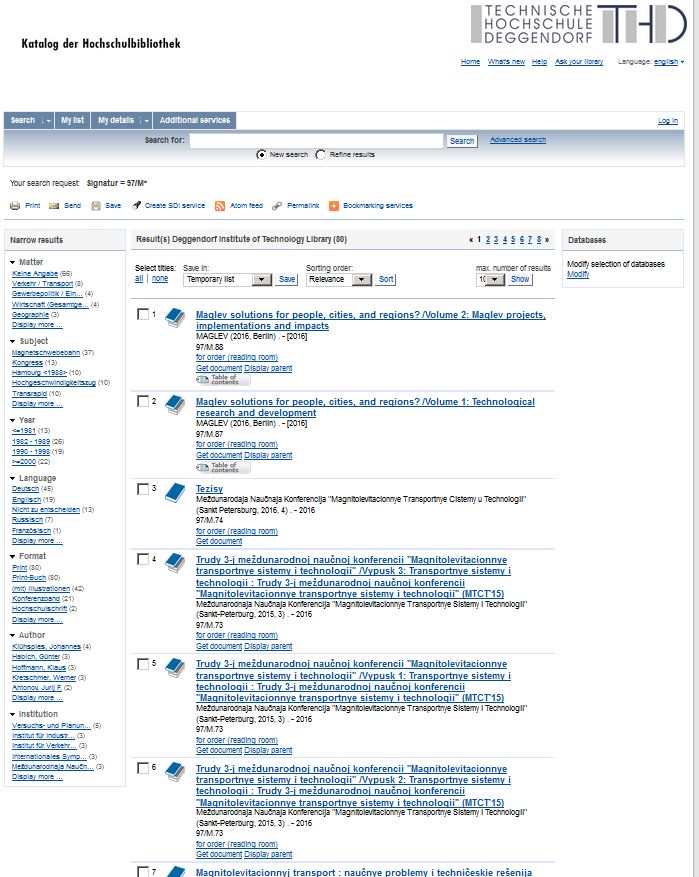Click the Search for input field
Image resolution: width=699 pixels, height=877 pixels.
point(317,141)
